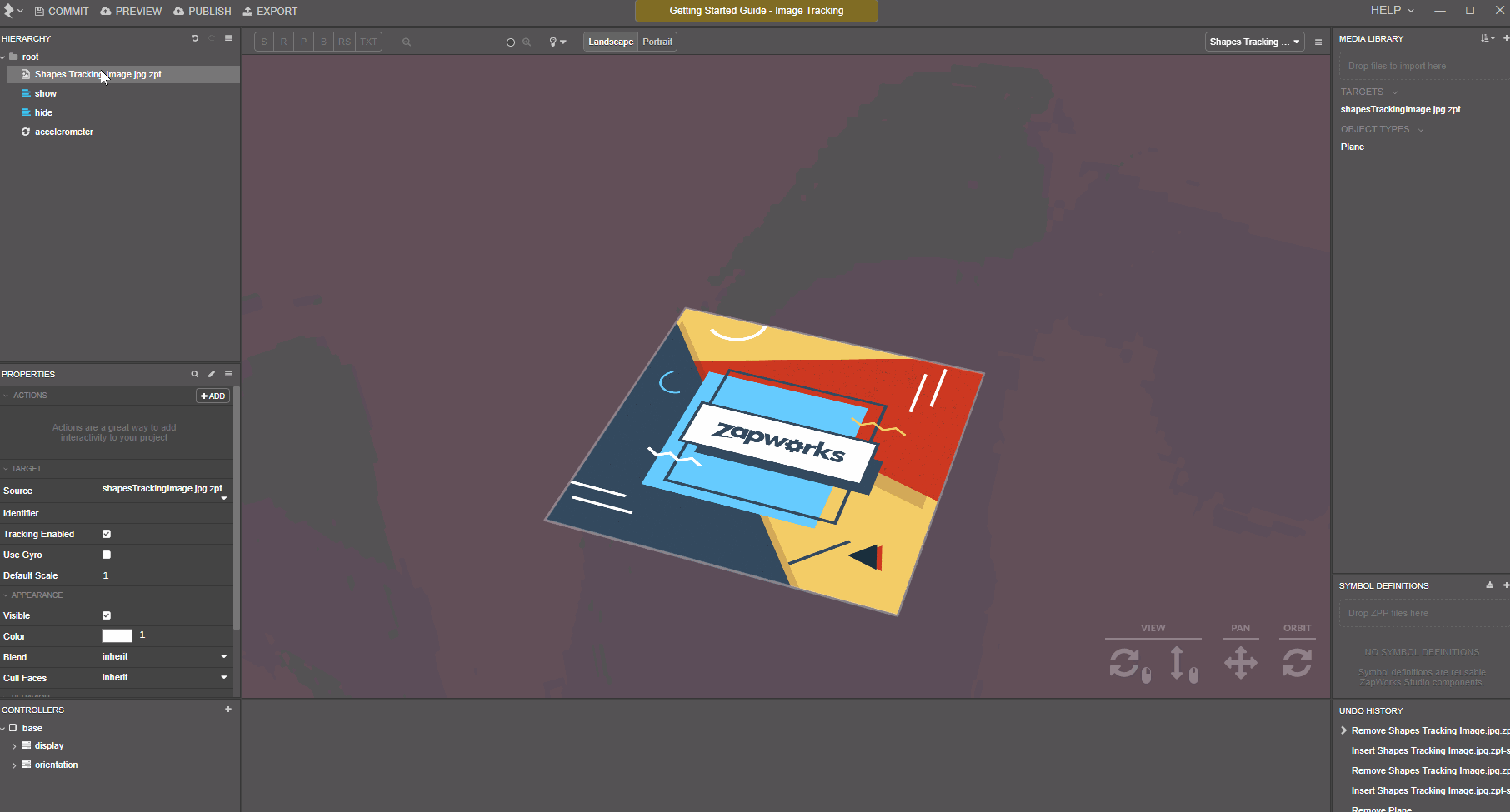1510x812 pixels.
Task: Click the ADD action button
Action: pyautogui.click(x=213, y=396)
